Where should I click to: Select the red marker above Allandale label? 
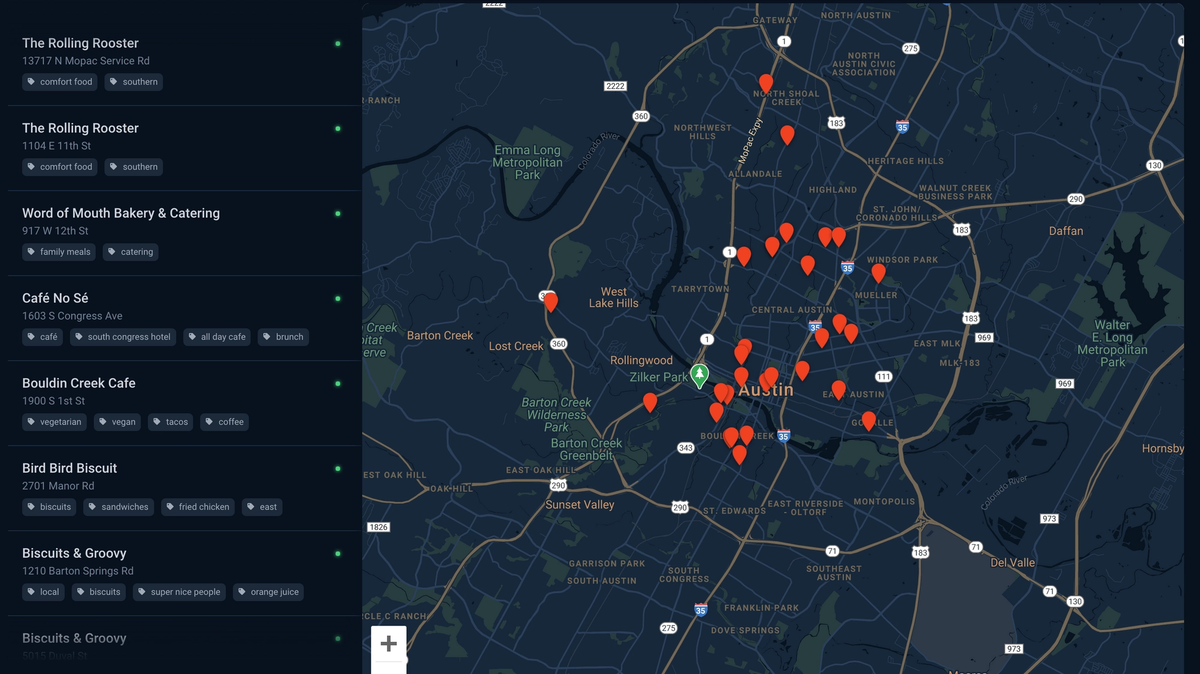click(x=787, y=135)
